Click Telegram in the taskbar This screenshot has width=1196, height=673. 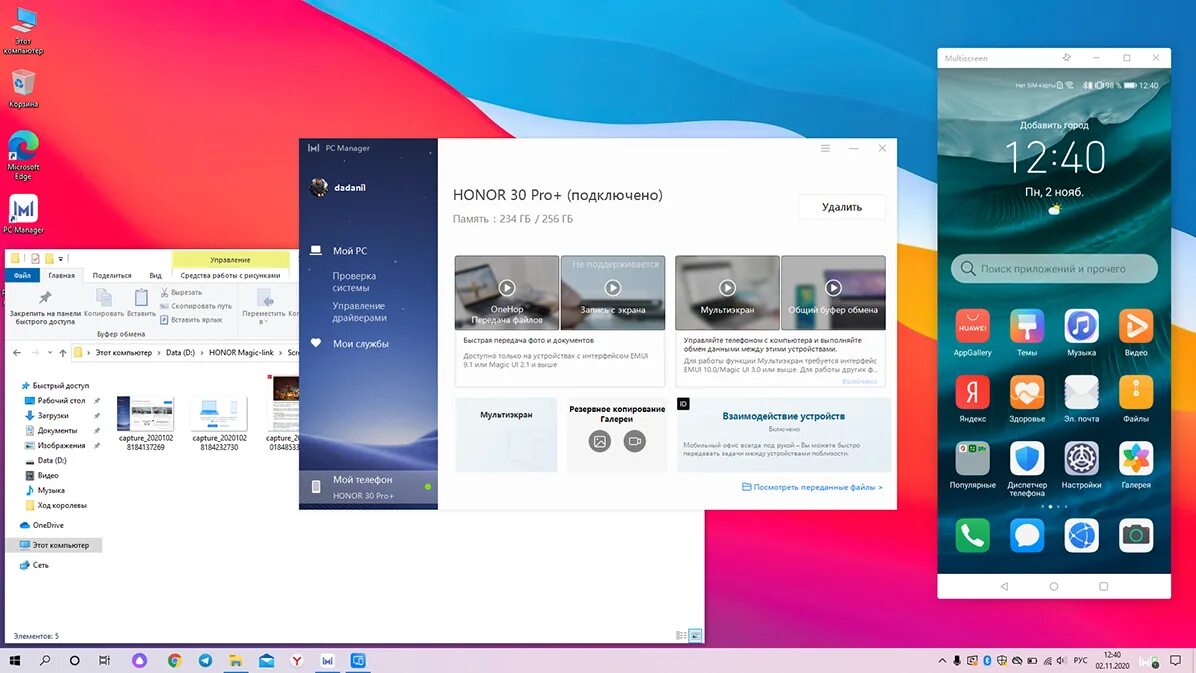pyautogui.click(x=205, y=661)
